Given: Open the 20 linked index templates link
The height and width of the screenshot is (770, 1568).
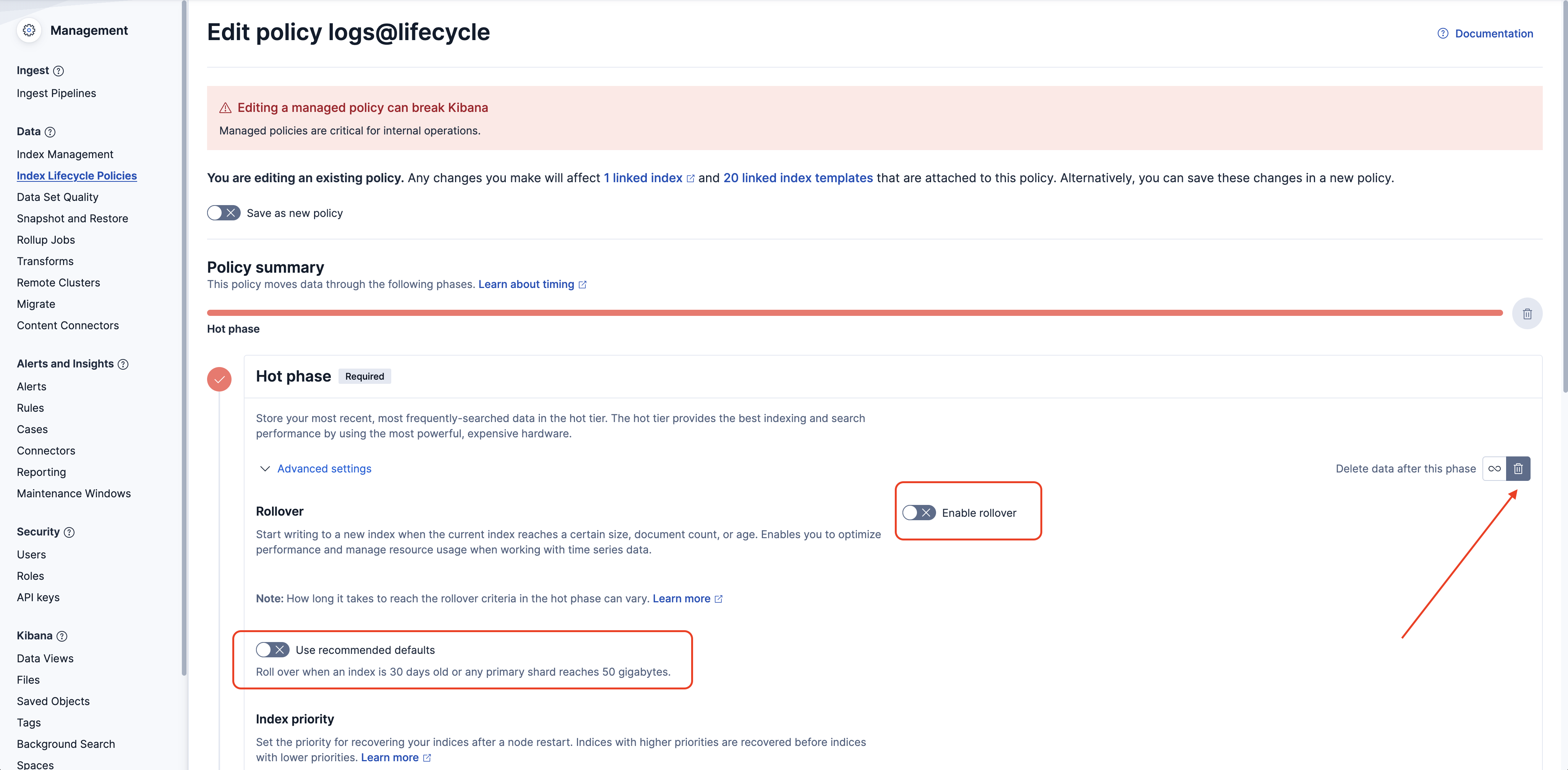Looking at the screenshot, I should point(798,178).
